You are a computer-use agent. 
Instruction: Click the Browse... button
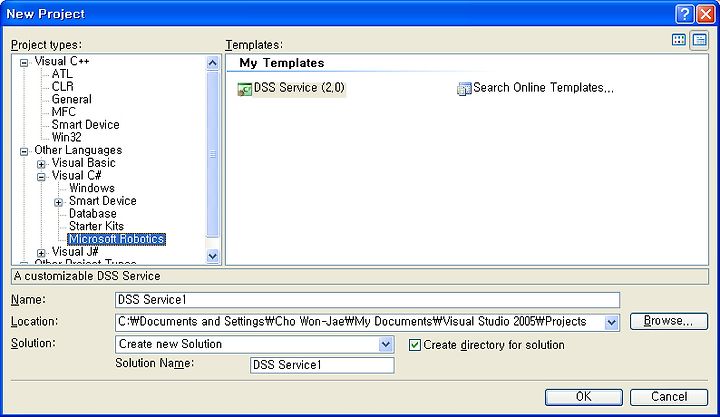pos(669,321)
